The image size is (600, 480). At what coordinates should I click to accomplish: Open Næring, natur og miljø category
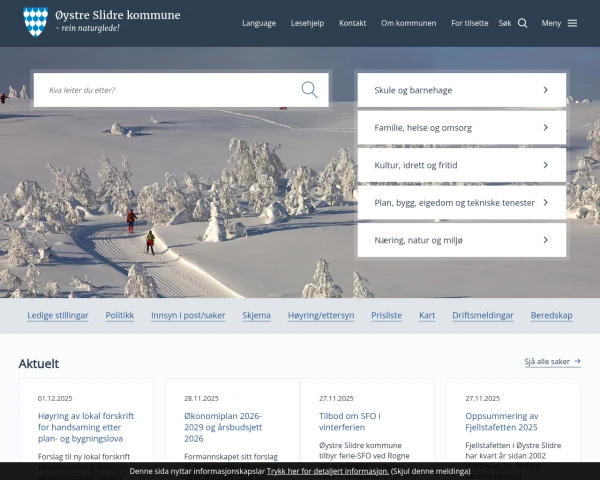click(x=461, y=240)
